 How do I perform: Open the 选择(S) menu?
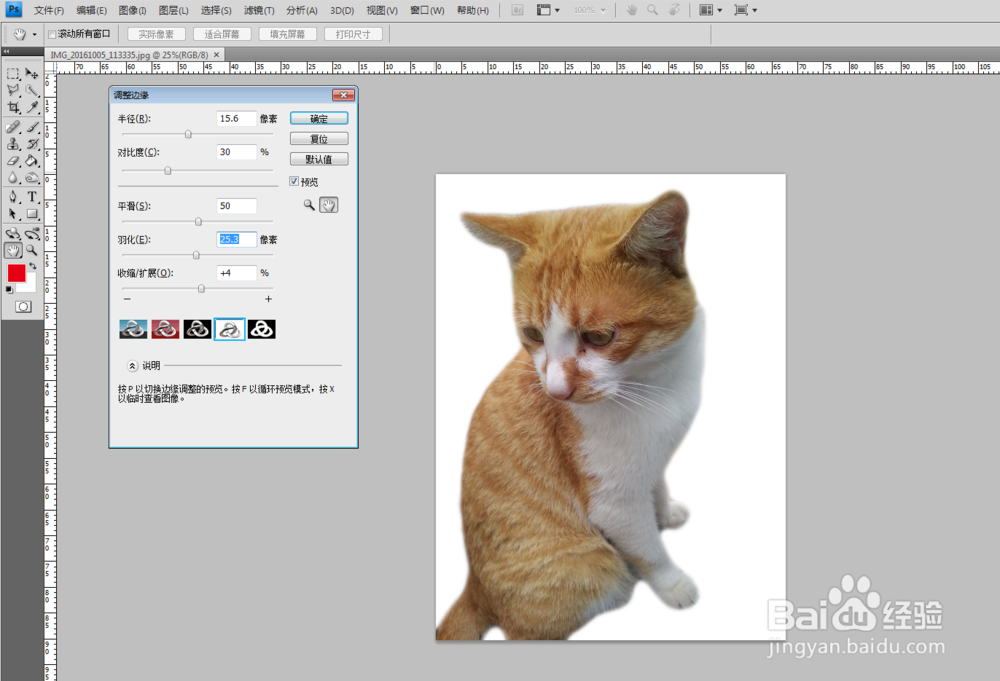tap(216, 10)
